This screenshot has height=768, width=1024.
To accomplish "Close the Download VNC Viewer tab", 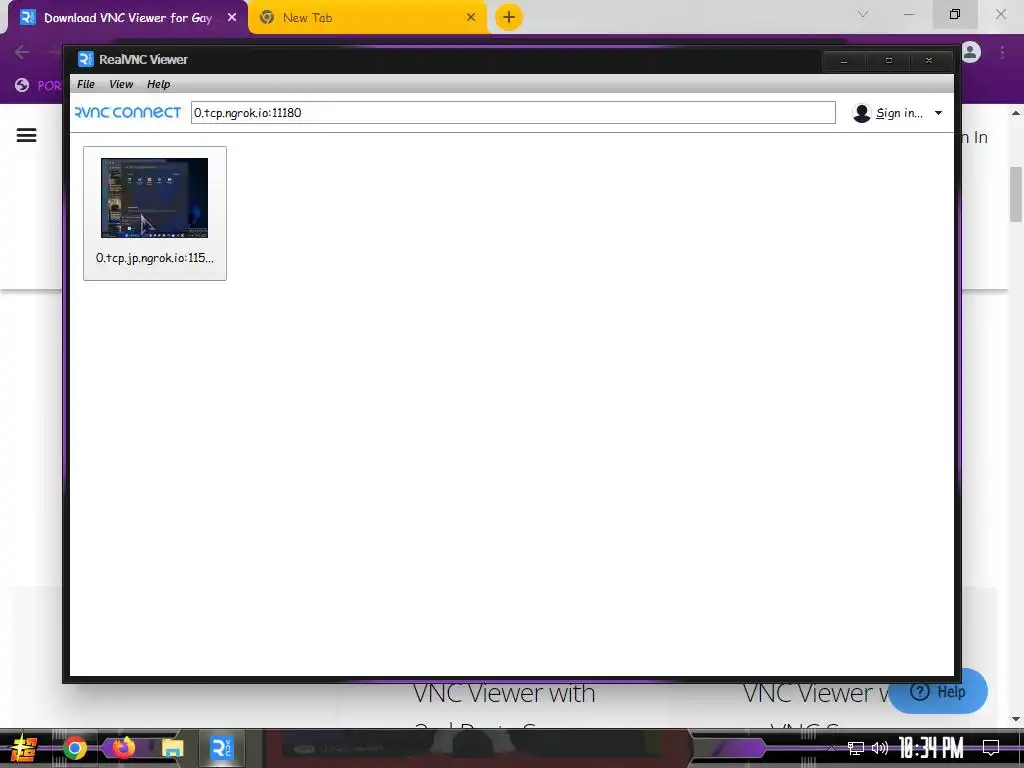I will (232, 18).
